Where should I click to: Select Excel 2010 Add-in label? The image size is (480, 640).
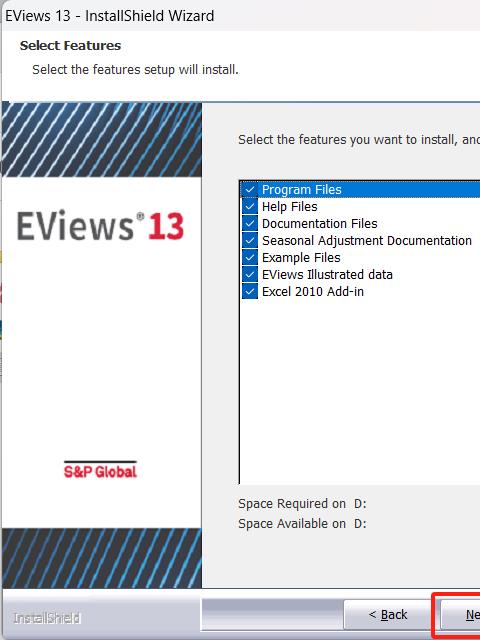(313, 292)
